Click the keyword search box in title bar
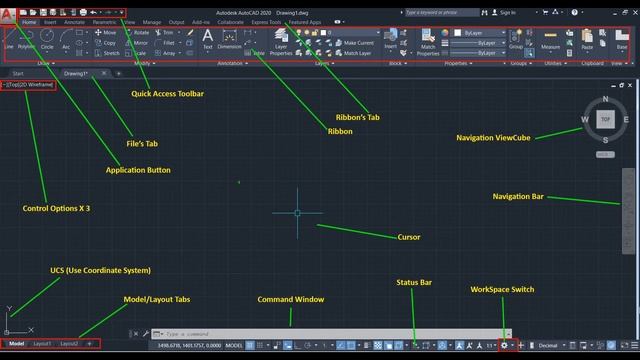Image resolution: width=640 pixels, height=360 pixels. tap(442, 13)
